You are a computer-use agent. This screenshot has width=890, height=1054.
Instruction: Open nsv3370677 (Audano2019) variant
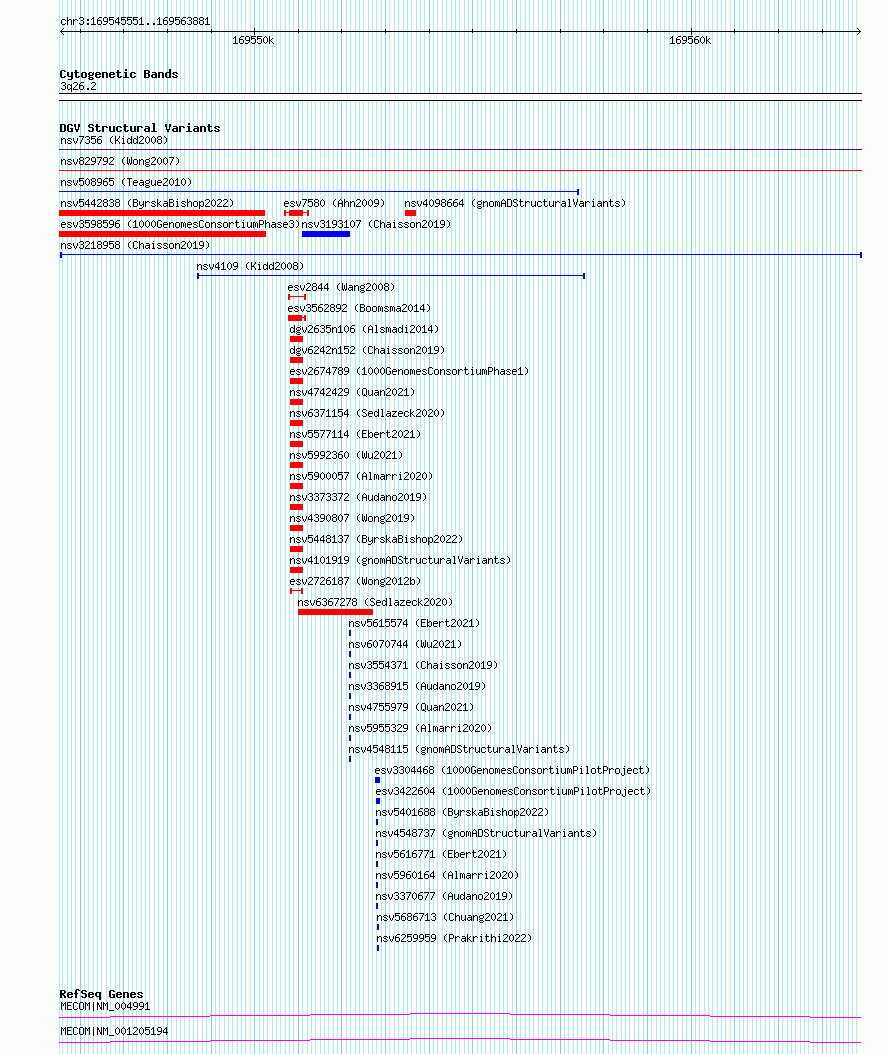point(444,896)
